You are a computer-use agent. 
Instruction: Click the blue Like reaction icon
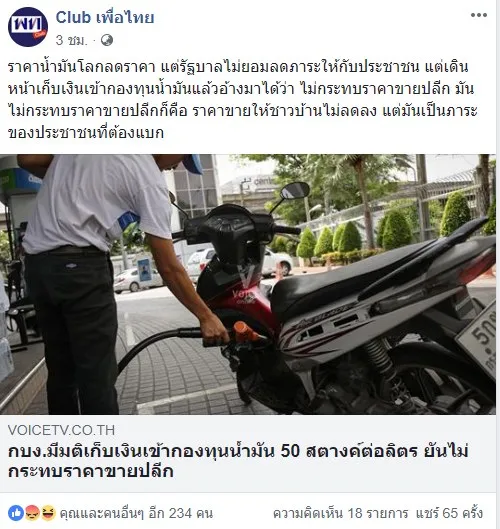click(16, 513)
